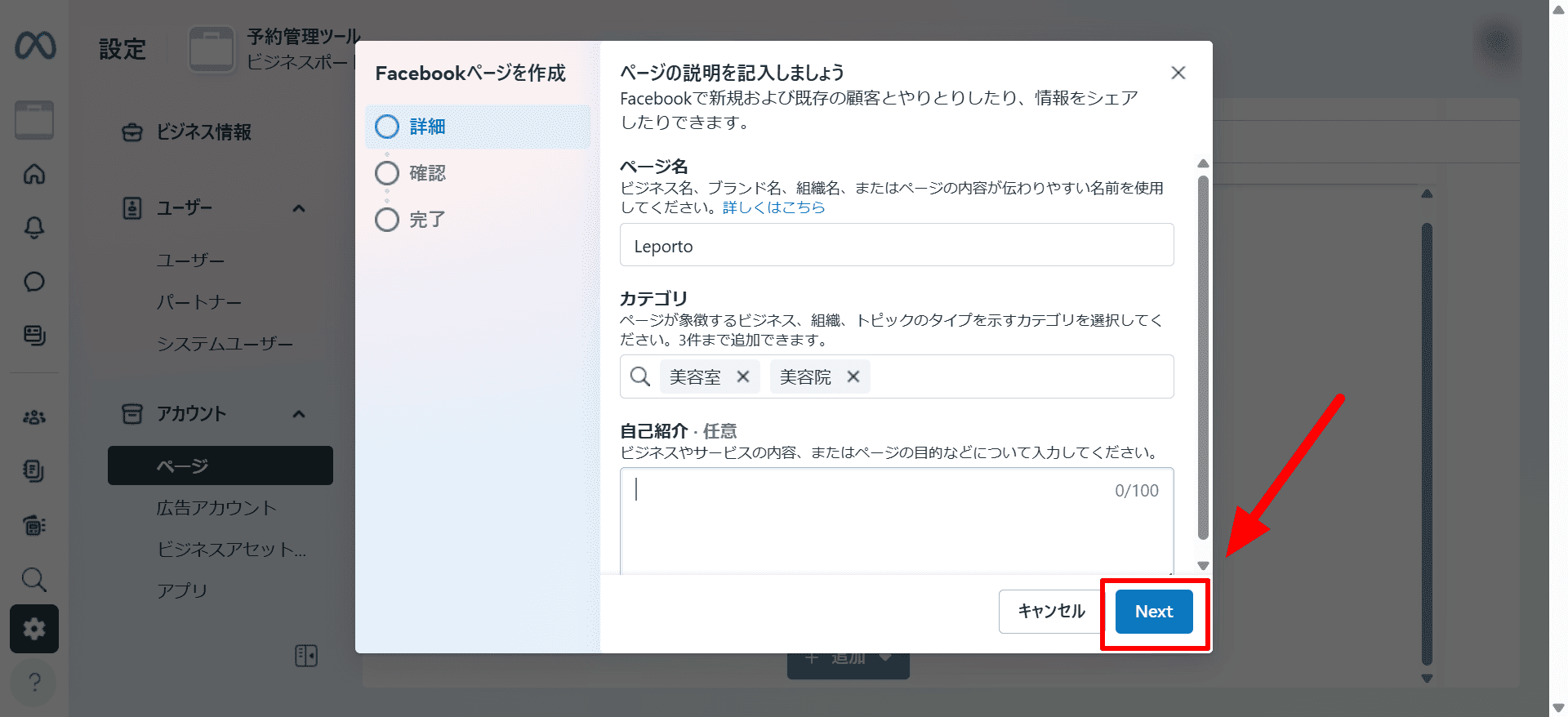
Task: Click the 設定 page heading
Action: (122, 49)
